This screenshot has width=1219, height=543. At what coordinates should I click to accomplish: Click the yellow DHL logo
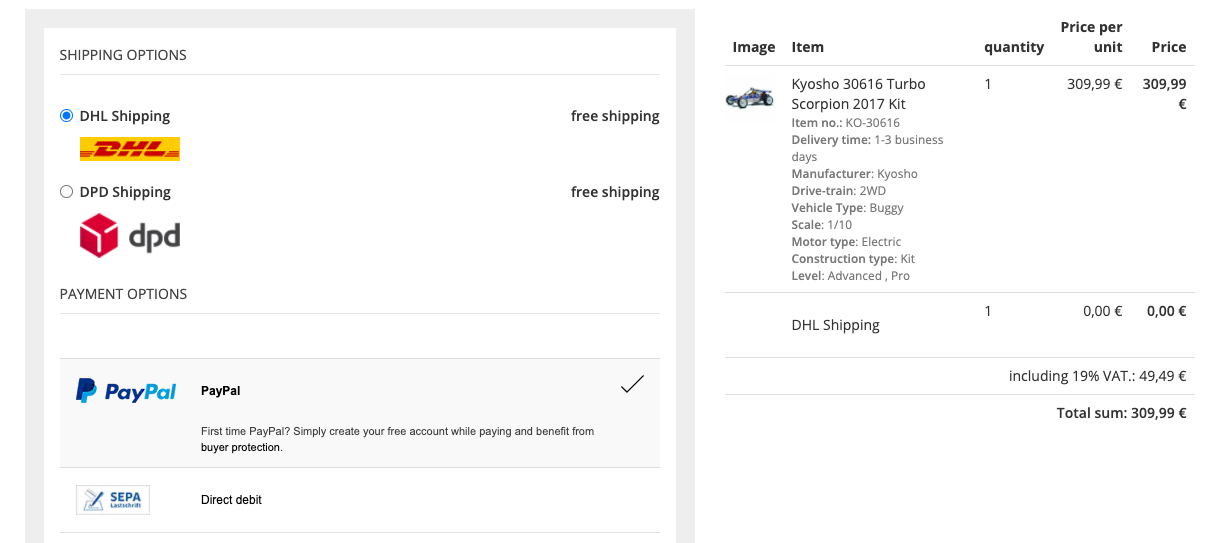click(x=129, y=150)
